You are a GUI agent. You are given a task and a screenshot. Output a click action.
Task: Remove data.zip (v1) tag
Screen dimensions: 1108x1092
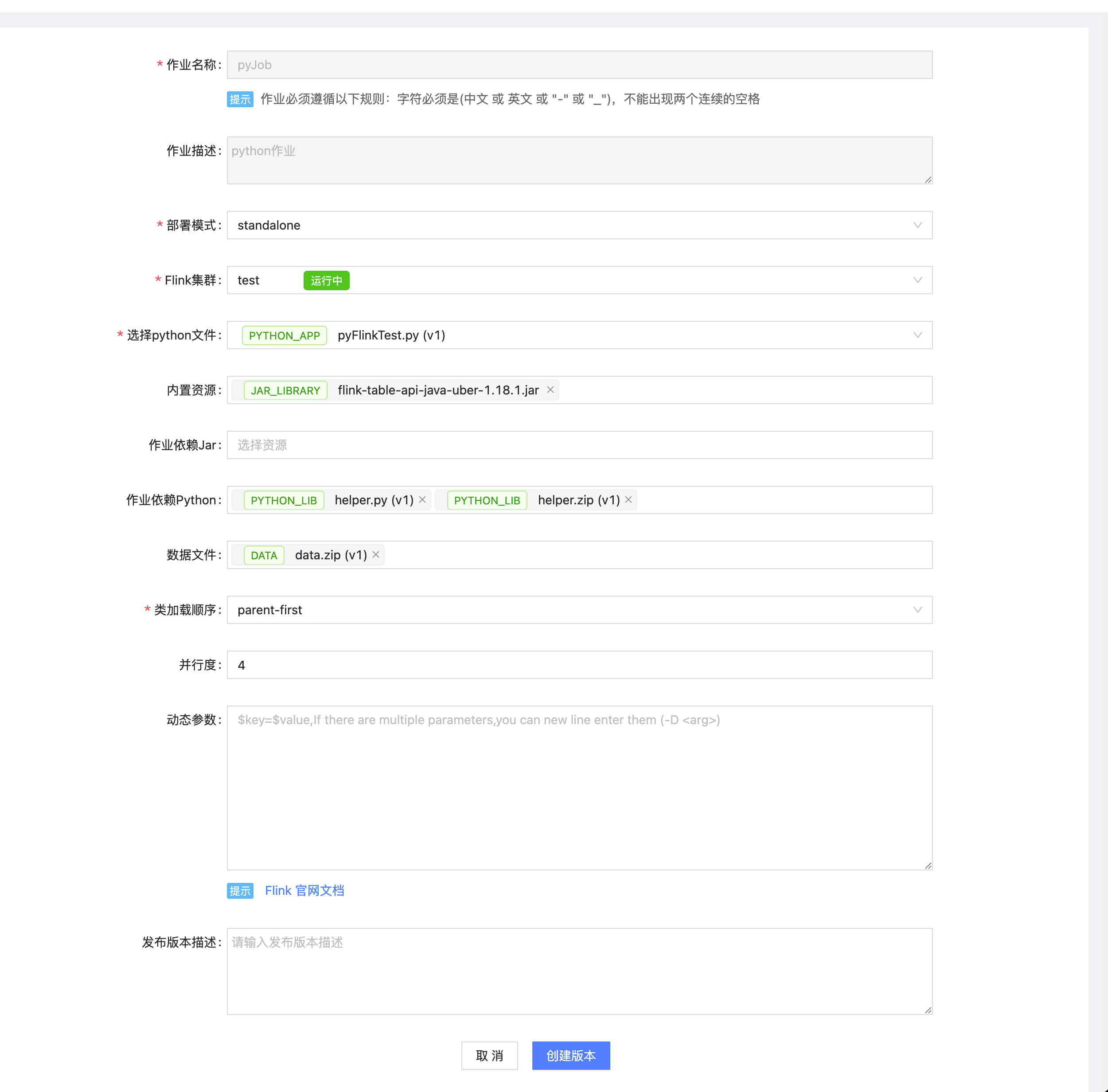[x=376, y=554]
